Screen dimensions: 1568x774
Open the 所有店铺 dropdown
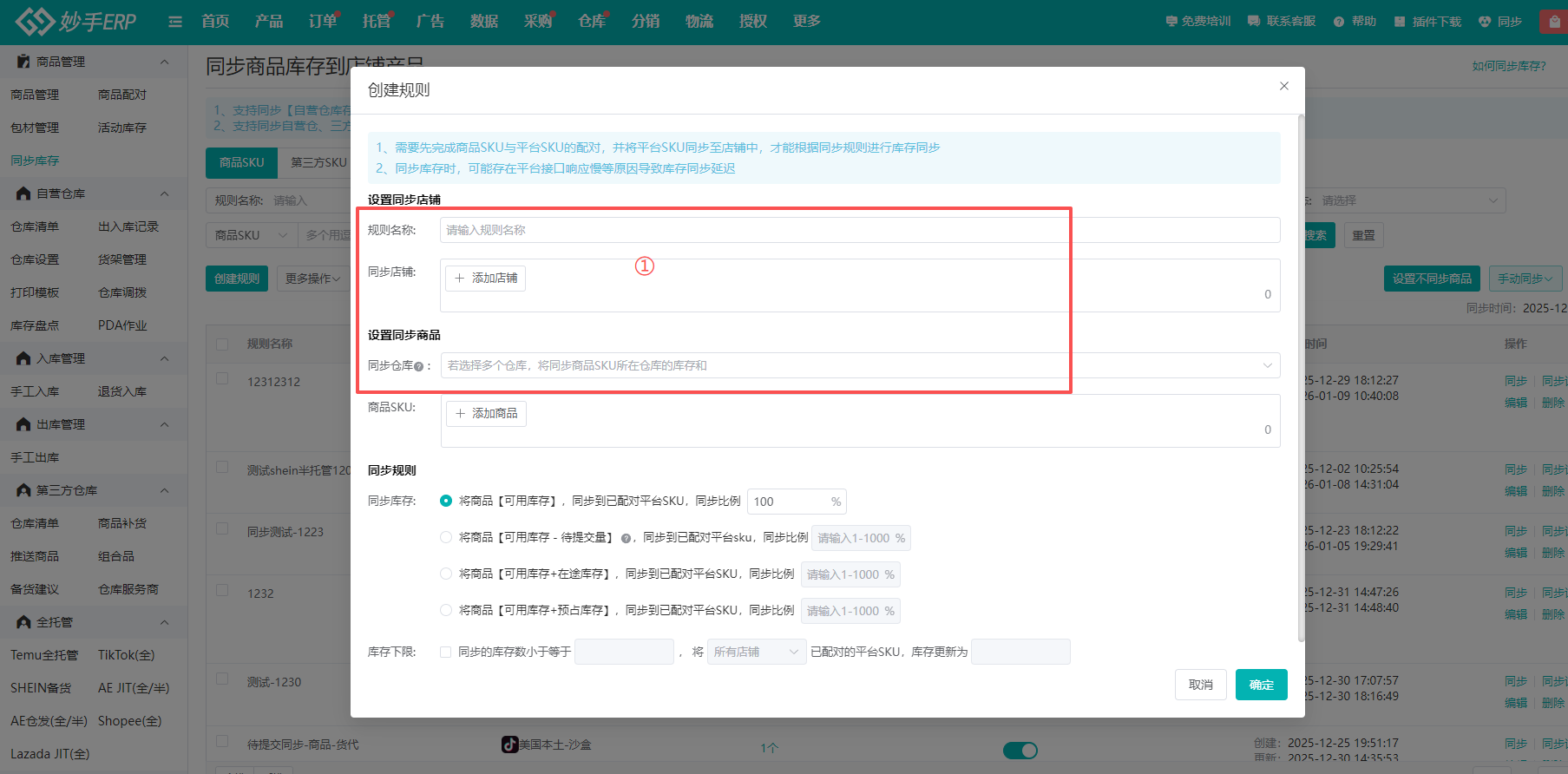[x=756, y=652]
